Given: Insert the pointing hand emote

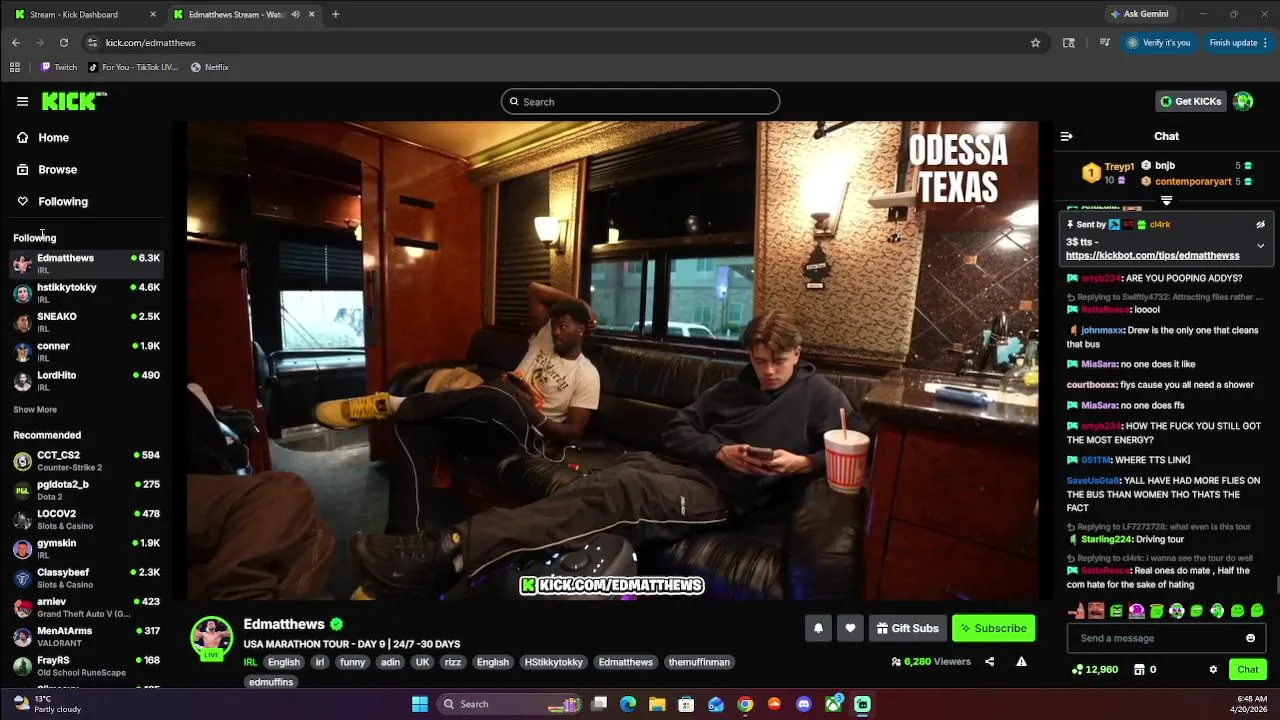Looking at the screenshot, I should 1076,610.
